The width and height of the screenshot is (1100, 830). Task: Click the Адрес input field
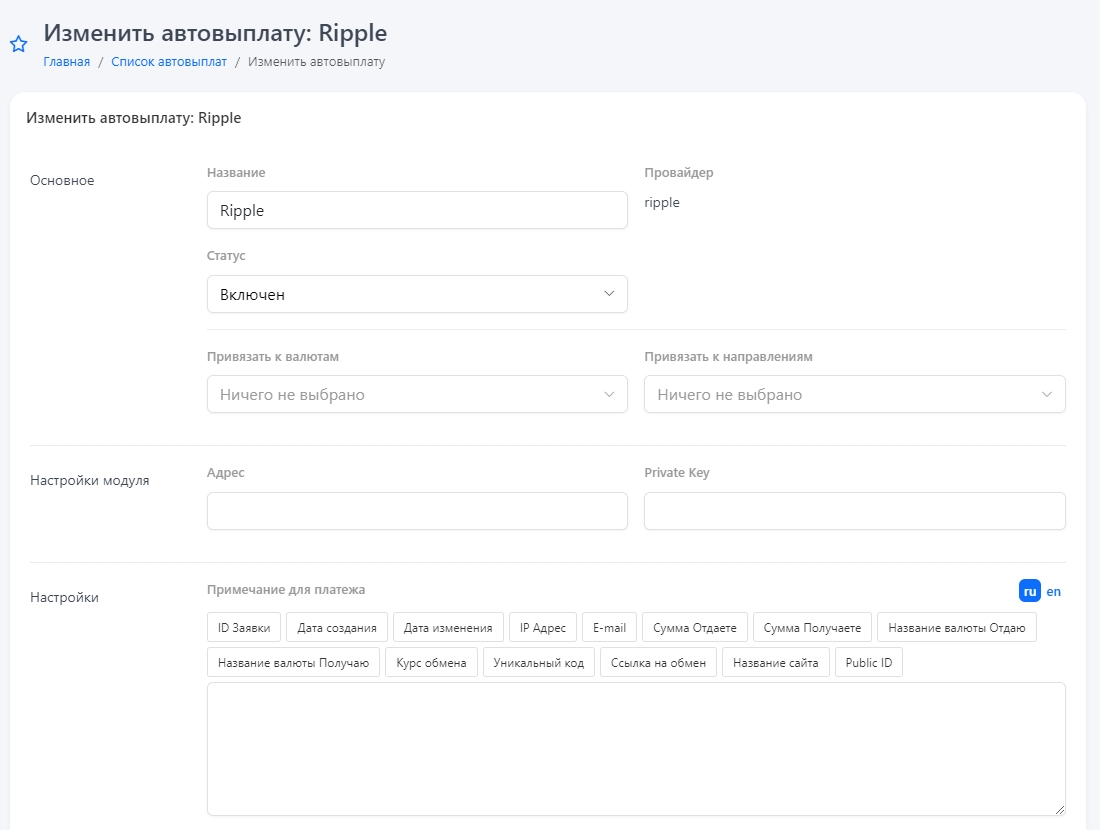(x=417, y=511)
